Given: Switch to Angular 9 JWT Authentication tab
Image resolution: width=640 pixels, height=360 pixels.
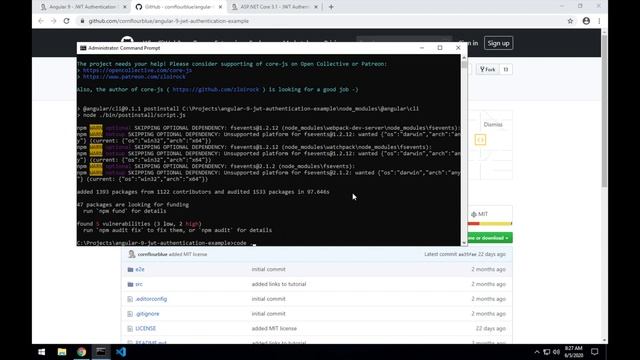Looking at the screenshot, I should [x=84, y=7].
